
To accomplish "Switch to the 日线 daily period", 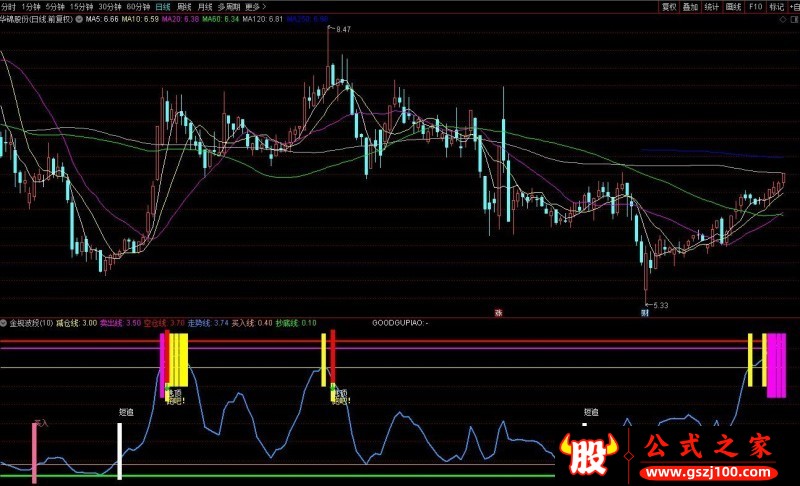I will tap(162, 6).
